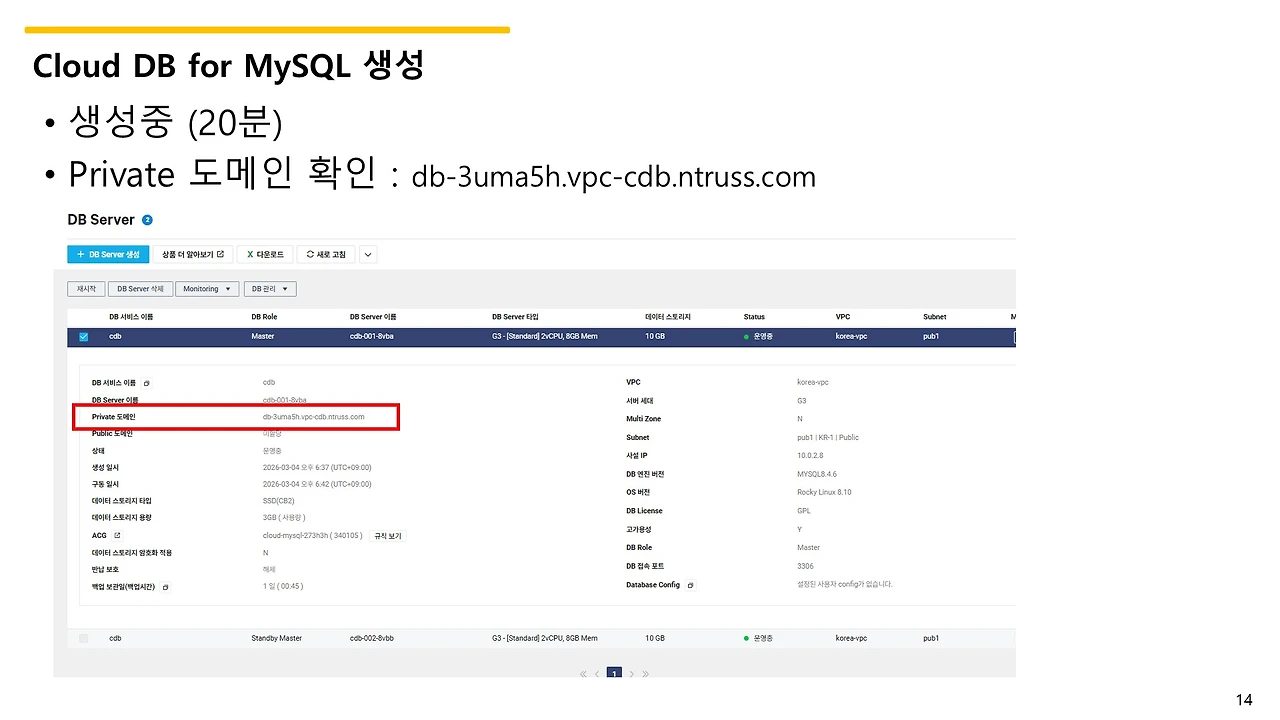Go to the last page using double-right arrows

pyautogui.click(x=646, y=674)
